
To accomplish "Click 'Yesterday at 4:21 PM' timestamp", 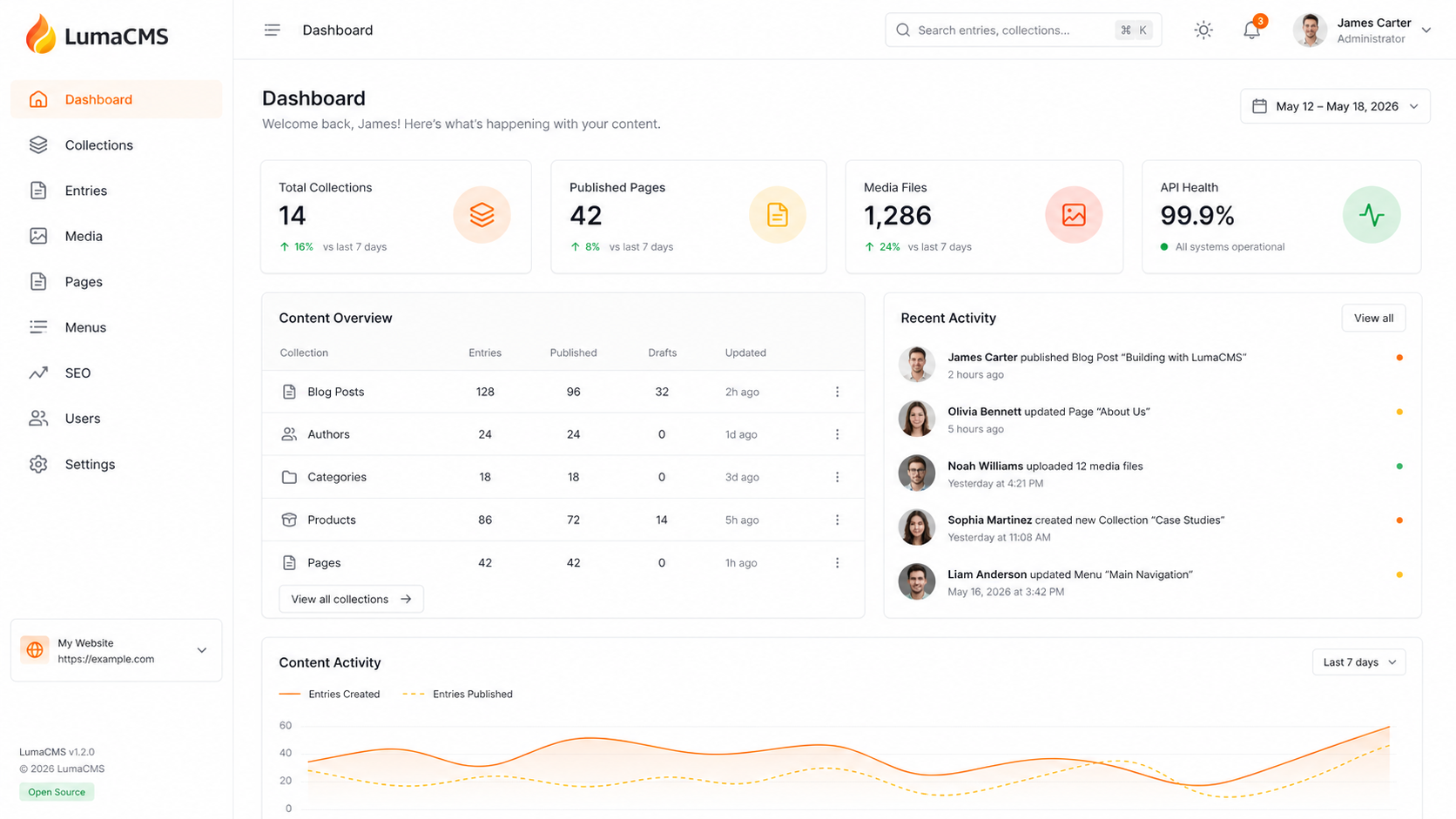I will 995,483.
